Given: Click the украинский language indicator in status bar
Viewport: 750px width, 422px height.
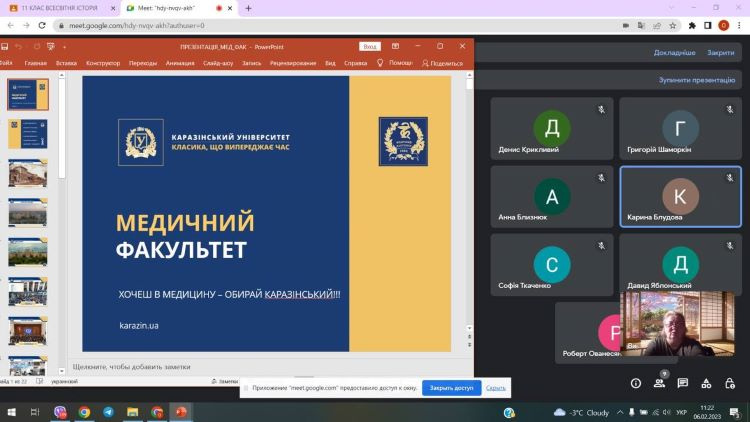Looking at the screenshot, I should click(x=64, y=381).
